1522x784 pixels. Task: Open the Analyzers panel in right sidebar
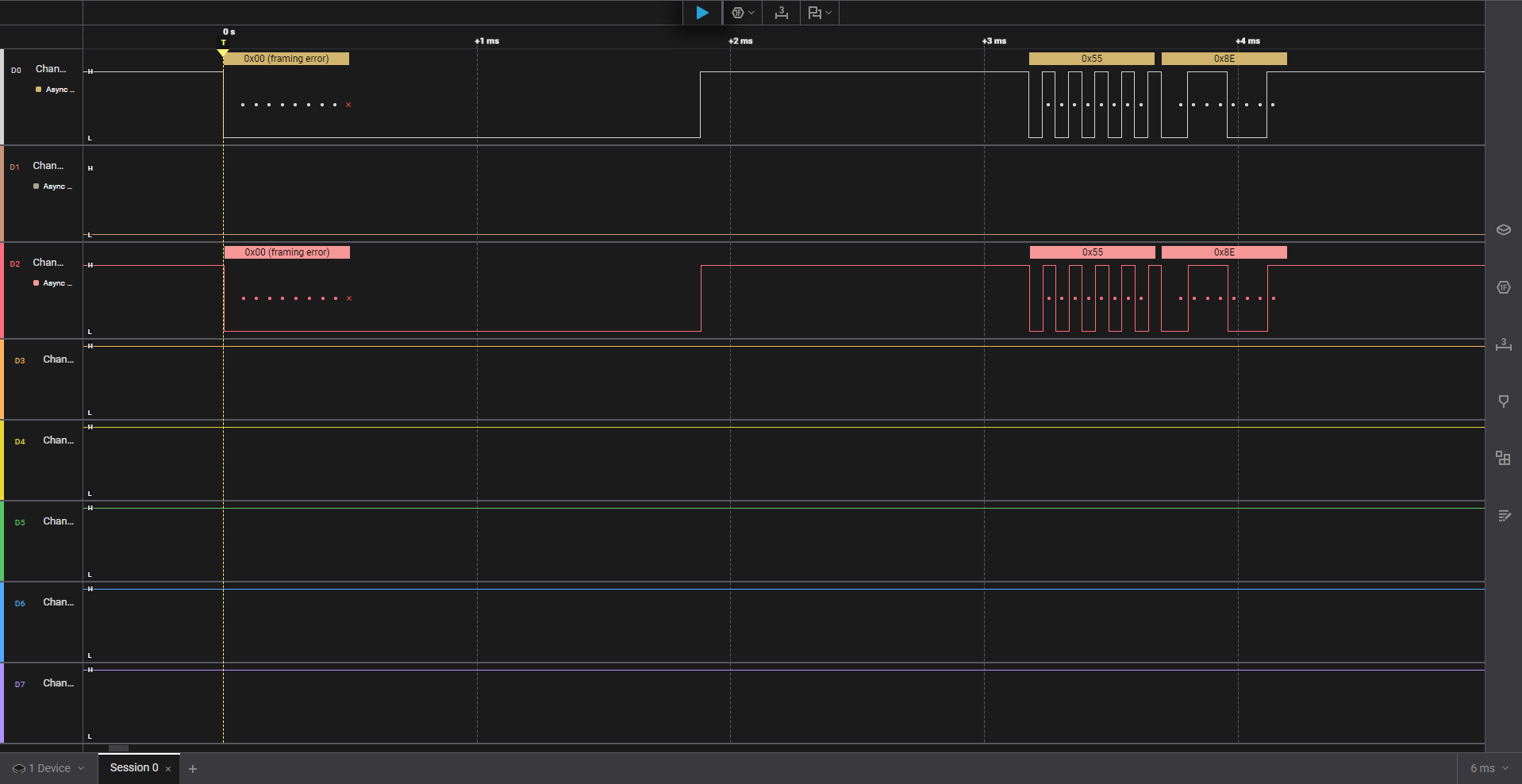click(x=1503, y=287)
